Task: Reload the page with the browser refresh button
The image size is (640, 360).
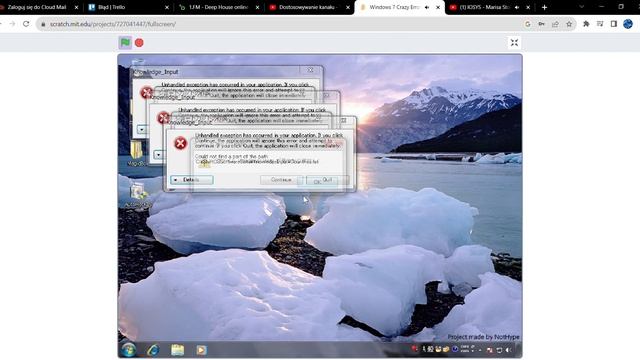Action: click(26, 24)
